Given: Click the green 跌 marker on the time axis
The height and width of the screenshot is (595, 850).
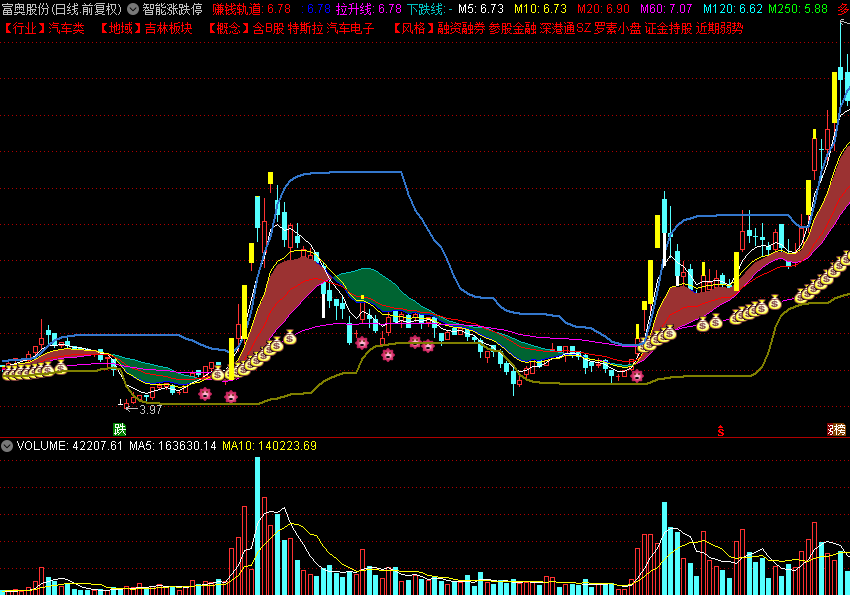Looking at the screenshot, I should 119,430.
